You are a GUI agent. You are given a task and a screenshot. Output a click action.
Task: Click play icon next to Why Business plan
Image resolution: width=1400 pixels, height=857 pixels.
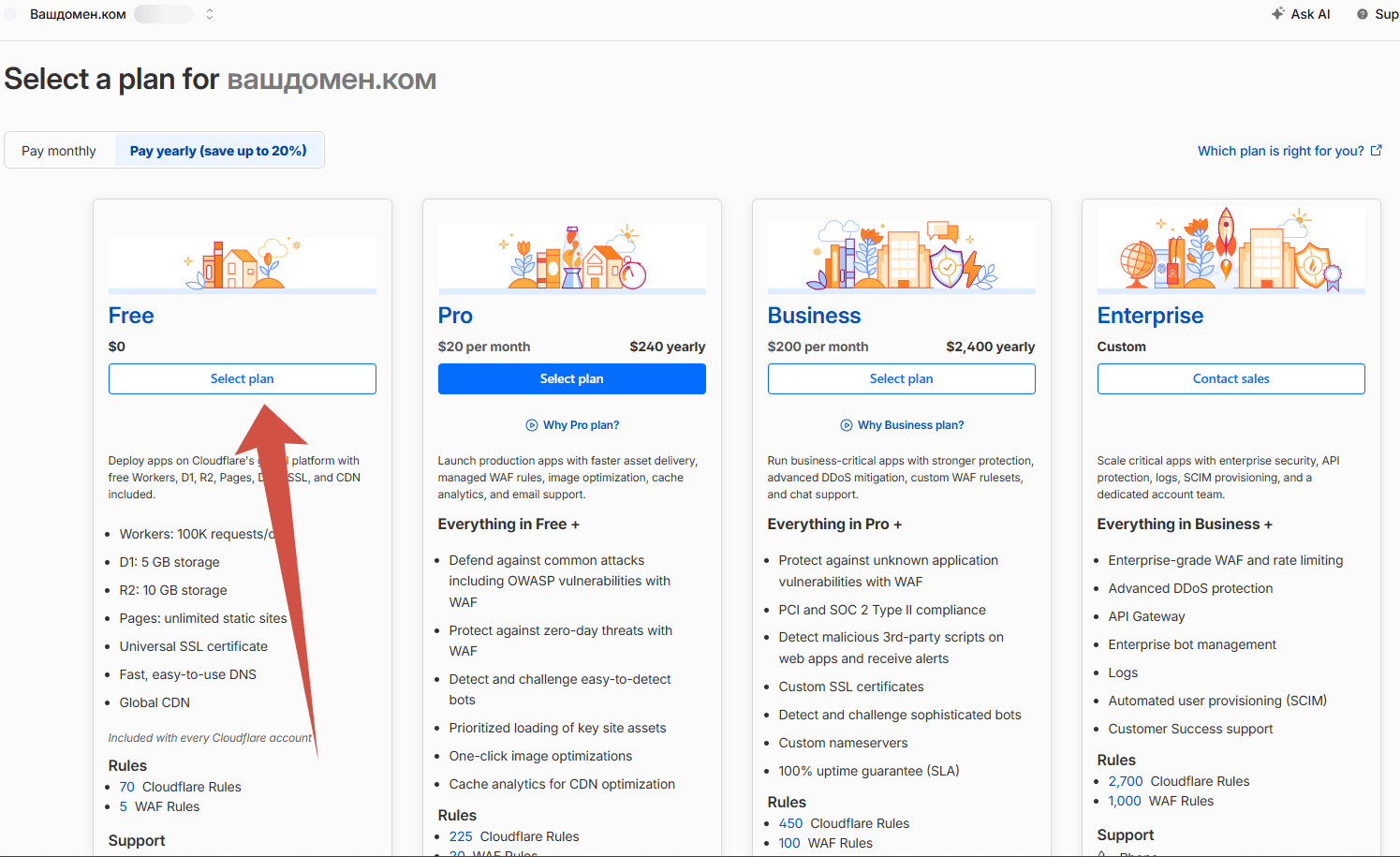click(847, 425)
